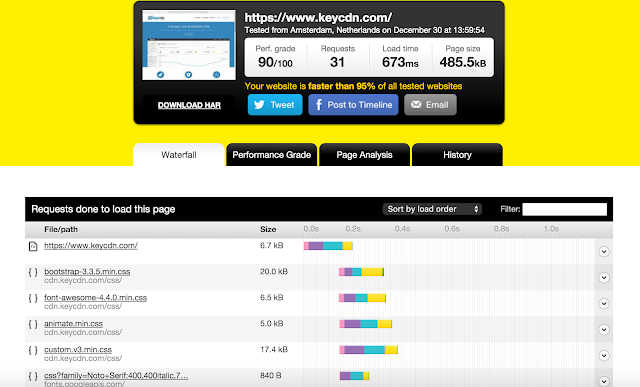The image size is (640, 387).
Task: Click the 840 B size cell
Action: 271,376
